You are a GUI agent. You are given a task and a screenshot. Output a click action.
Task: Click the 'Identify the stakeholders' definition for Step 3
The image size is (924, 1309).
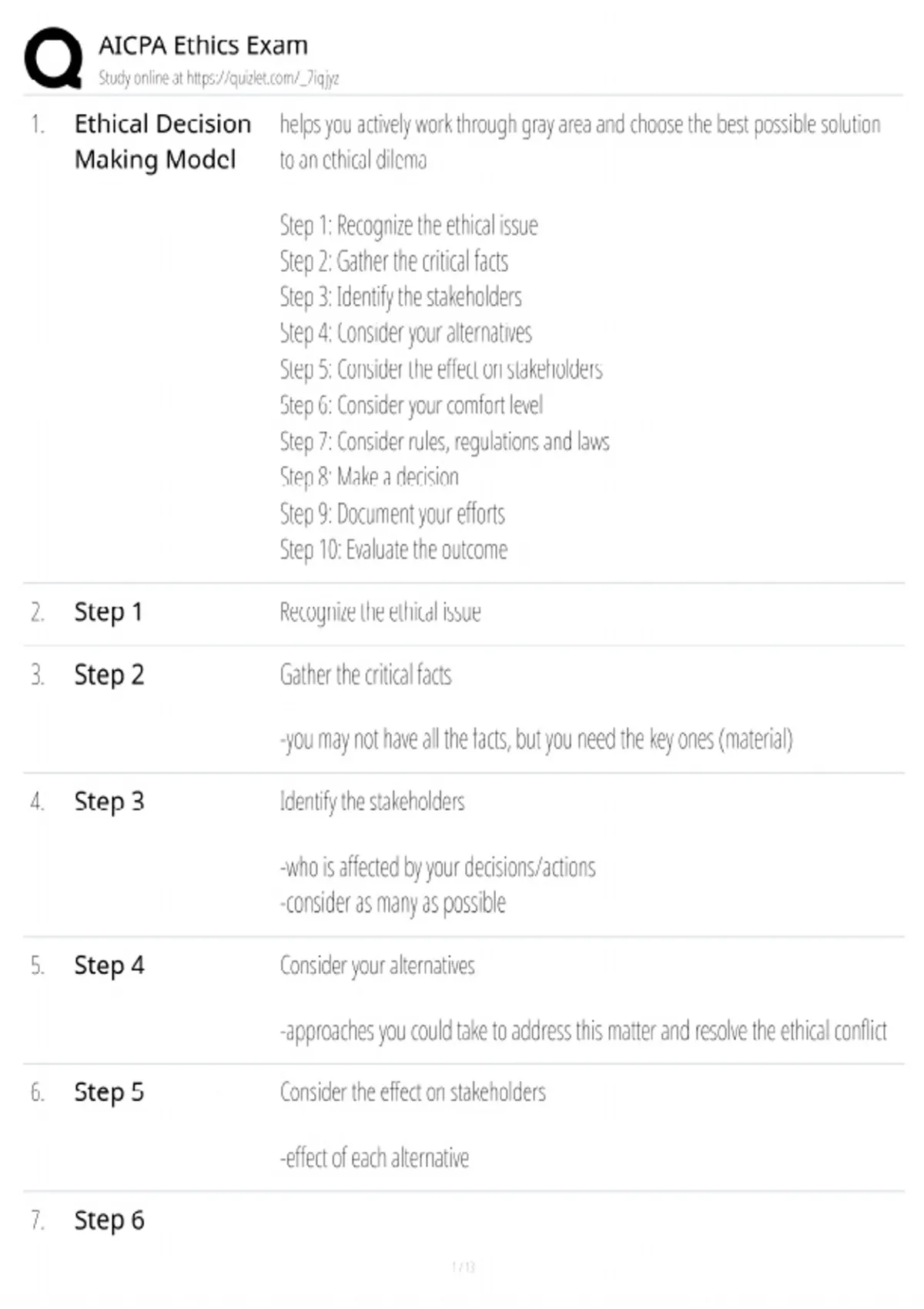[x=373, y=802]
